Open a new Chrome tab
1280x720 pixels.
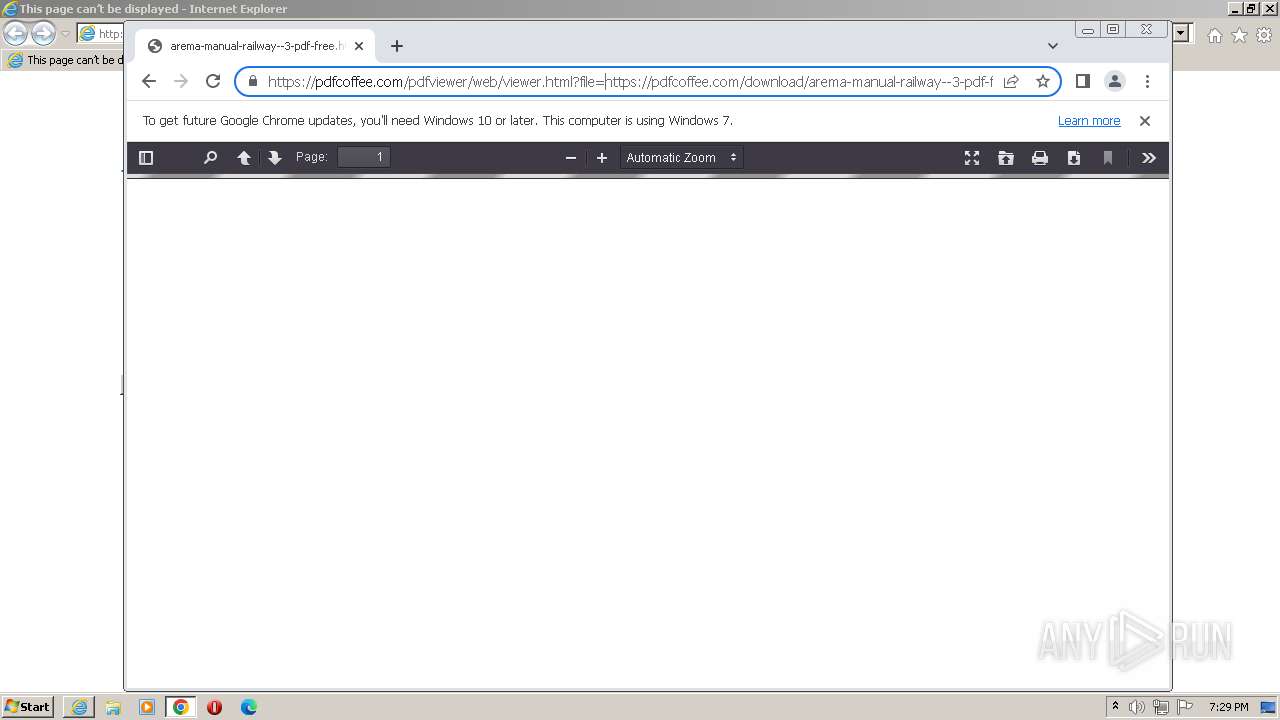tap(397, 46)
